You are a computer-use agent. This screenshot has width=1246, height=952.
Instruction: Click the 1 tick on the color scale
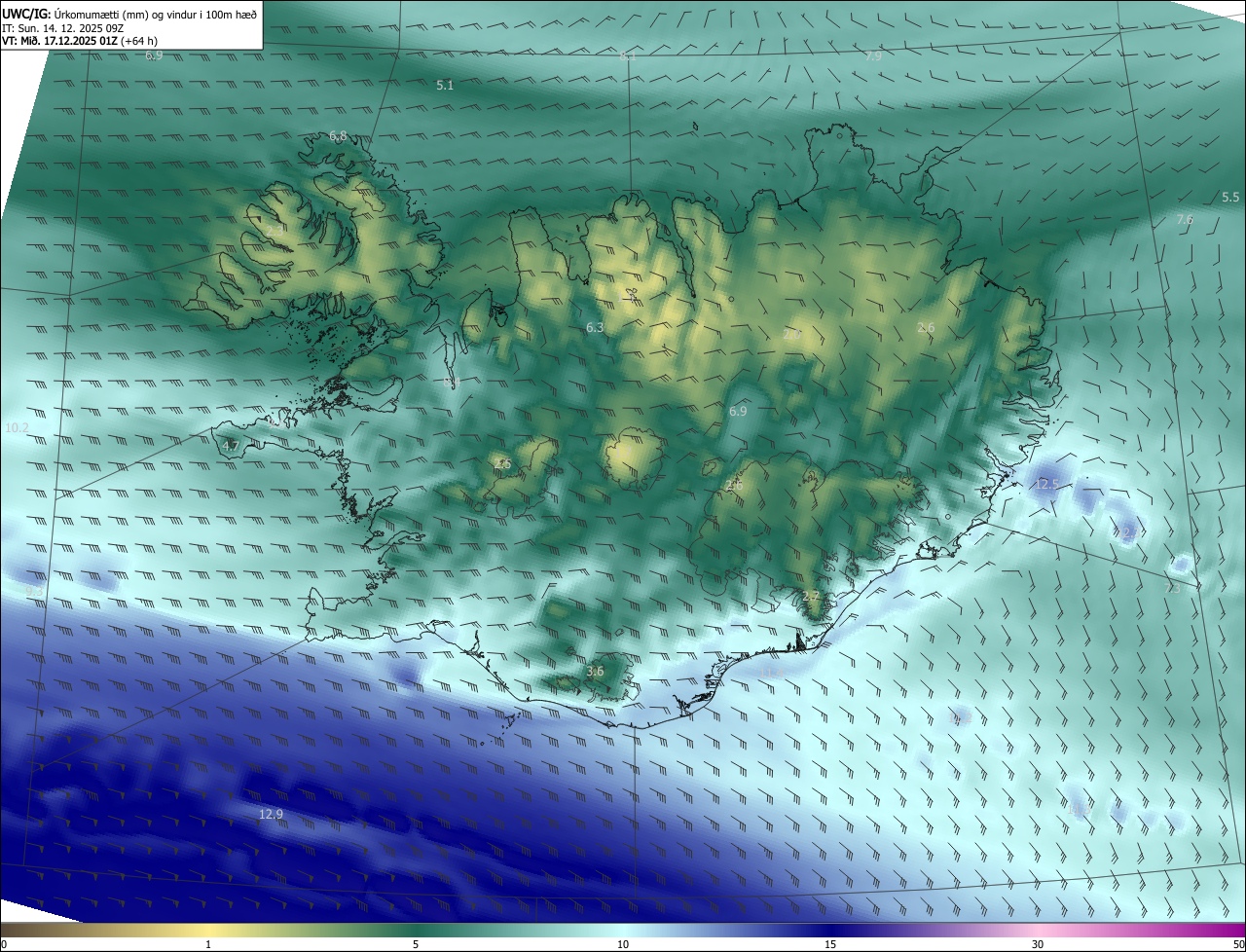pyautogui.click(x=208, y=944)
